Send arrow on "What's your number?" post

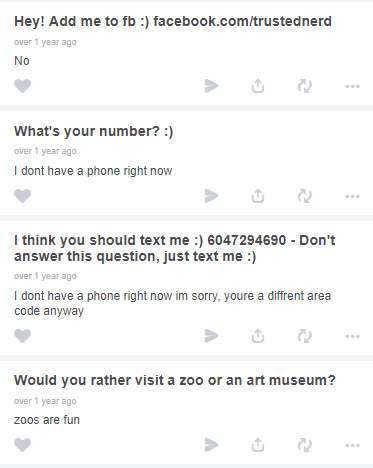(x=211, y=196)
